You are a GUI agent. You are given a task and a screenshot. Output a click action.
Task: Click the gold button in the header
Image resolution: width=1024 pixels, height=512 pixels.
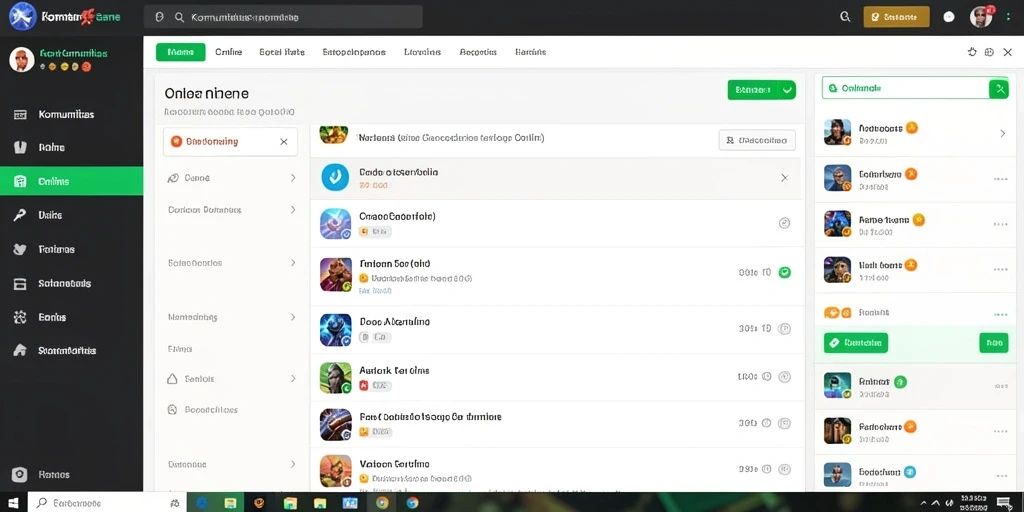(x=896, y=17)
